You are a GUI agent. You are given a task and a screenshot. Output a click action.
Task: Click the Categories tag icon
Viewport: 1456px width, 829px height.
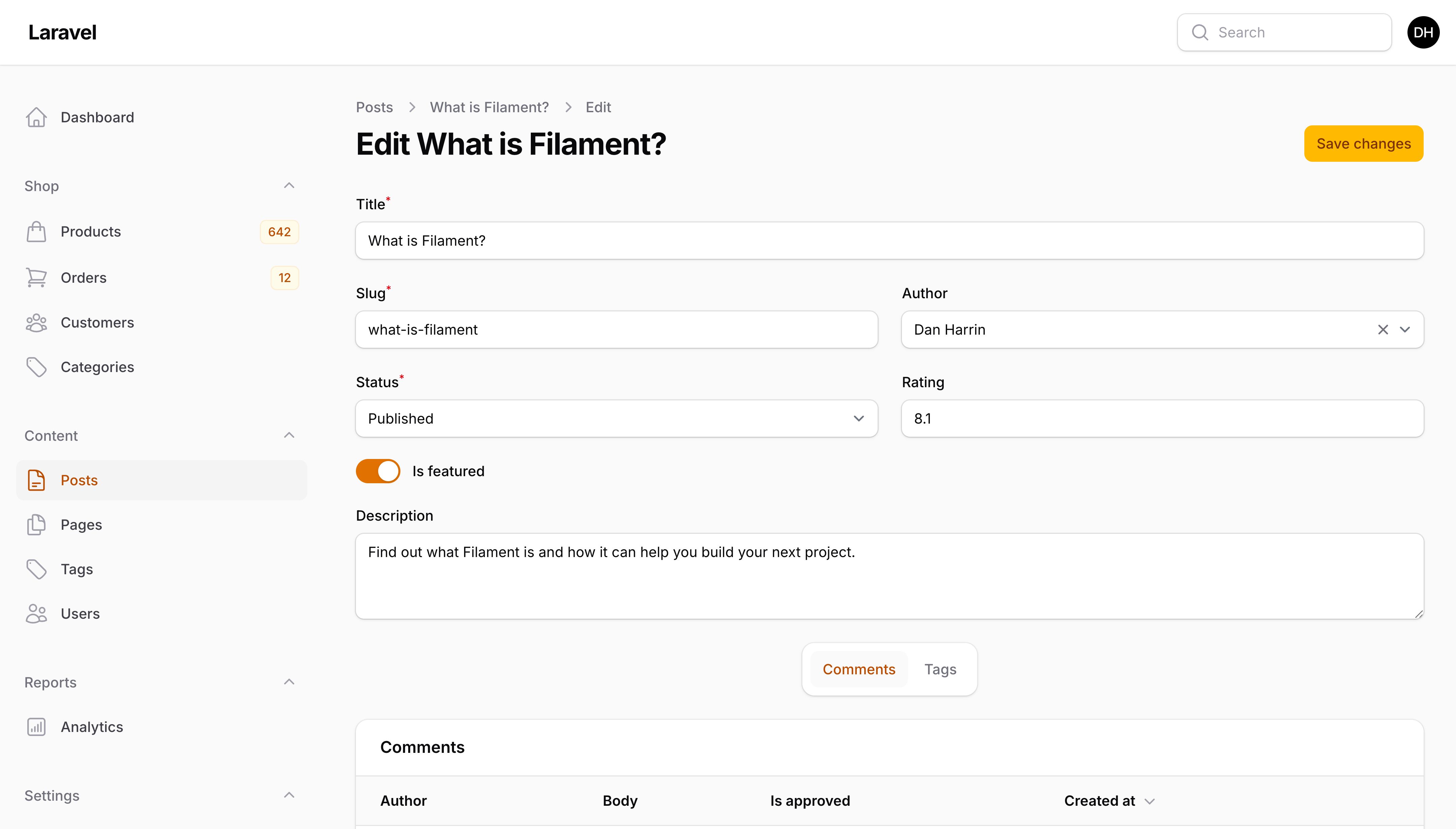[36, 367]
